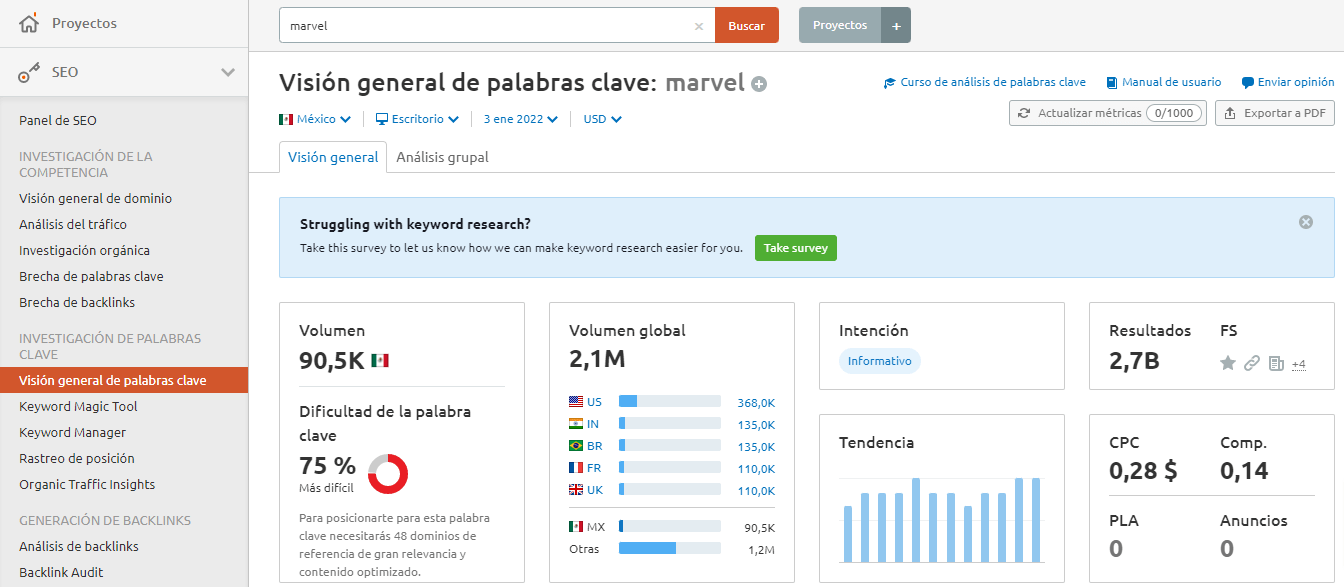
Task: Open the Proyectos home icon
Action: coord(29,23)
